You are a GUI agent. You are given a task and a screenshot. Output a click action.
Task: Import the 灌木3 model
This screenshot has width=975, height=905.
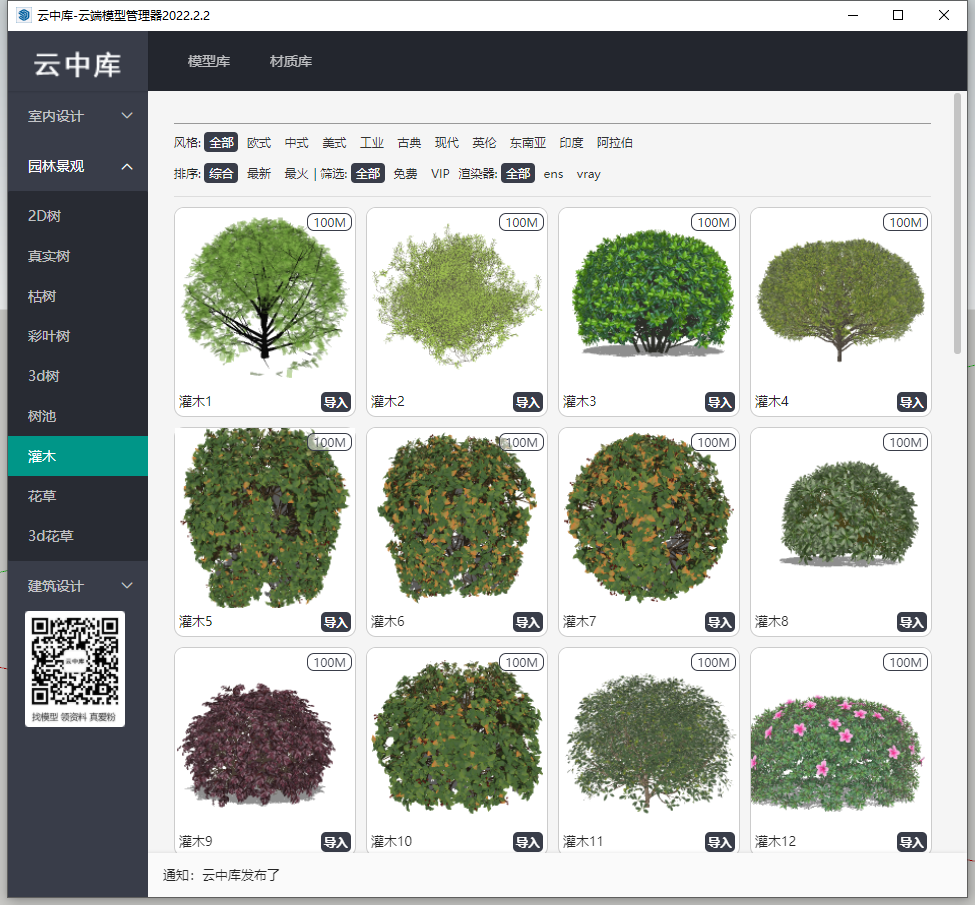pos(720,402)
